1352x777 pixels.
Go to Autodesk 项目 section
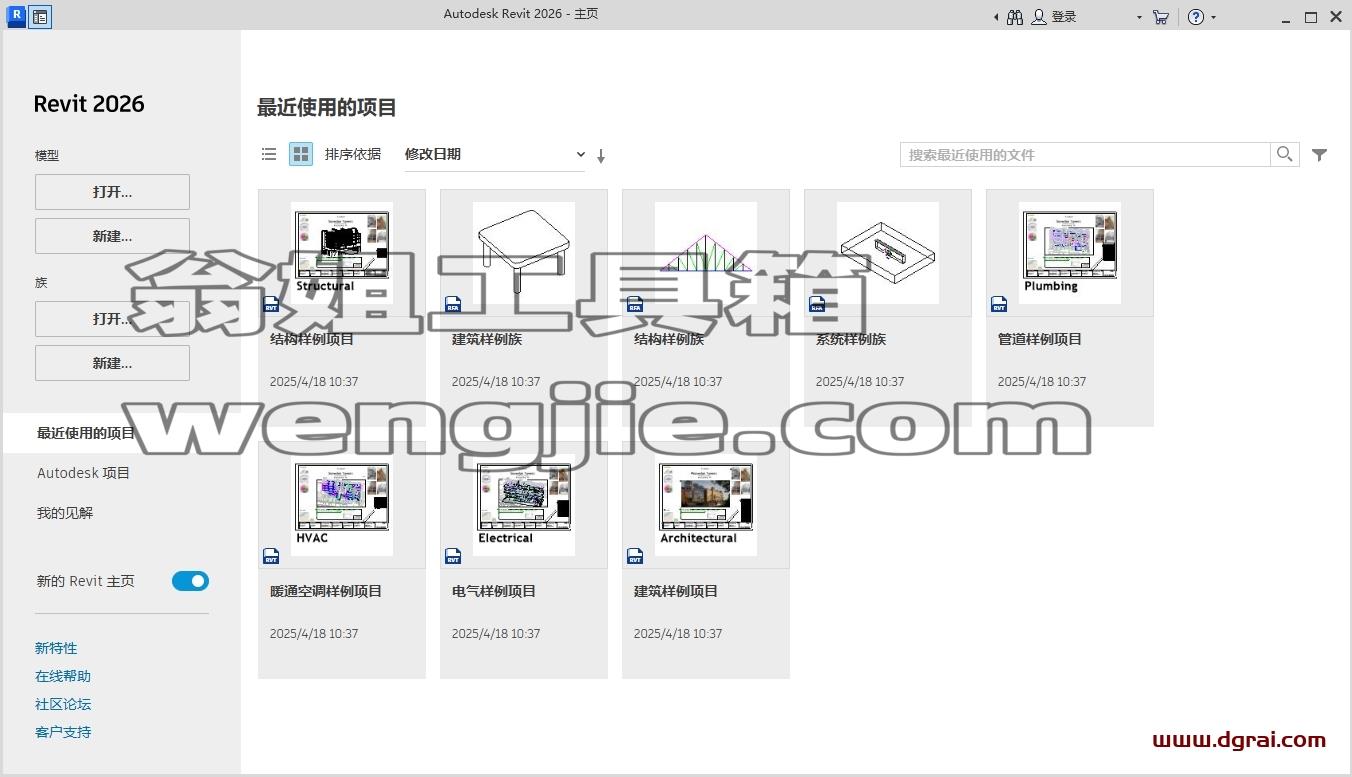click(84, 473)
